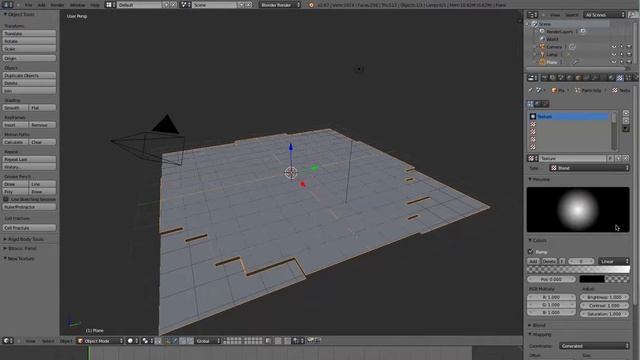This screenshot has height=360, width=640.
Task: Click the 3D view editor type icon
Action: [x=8, y=340]
